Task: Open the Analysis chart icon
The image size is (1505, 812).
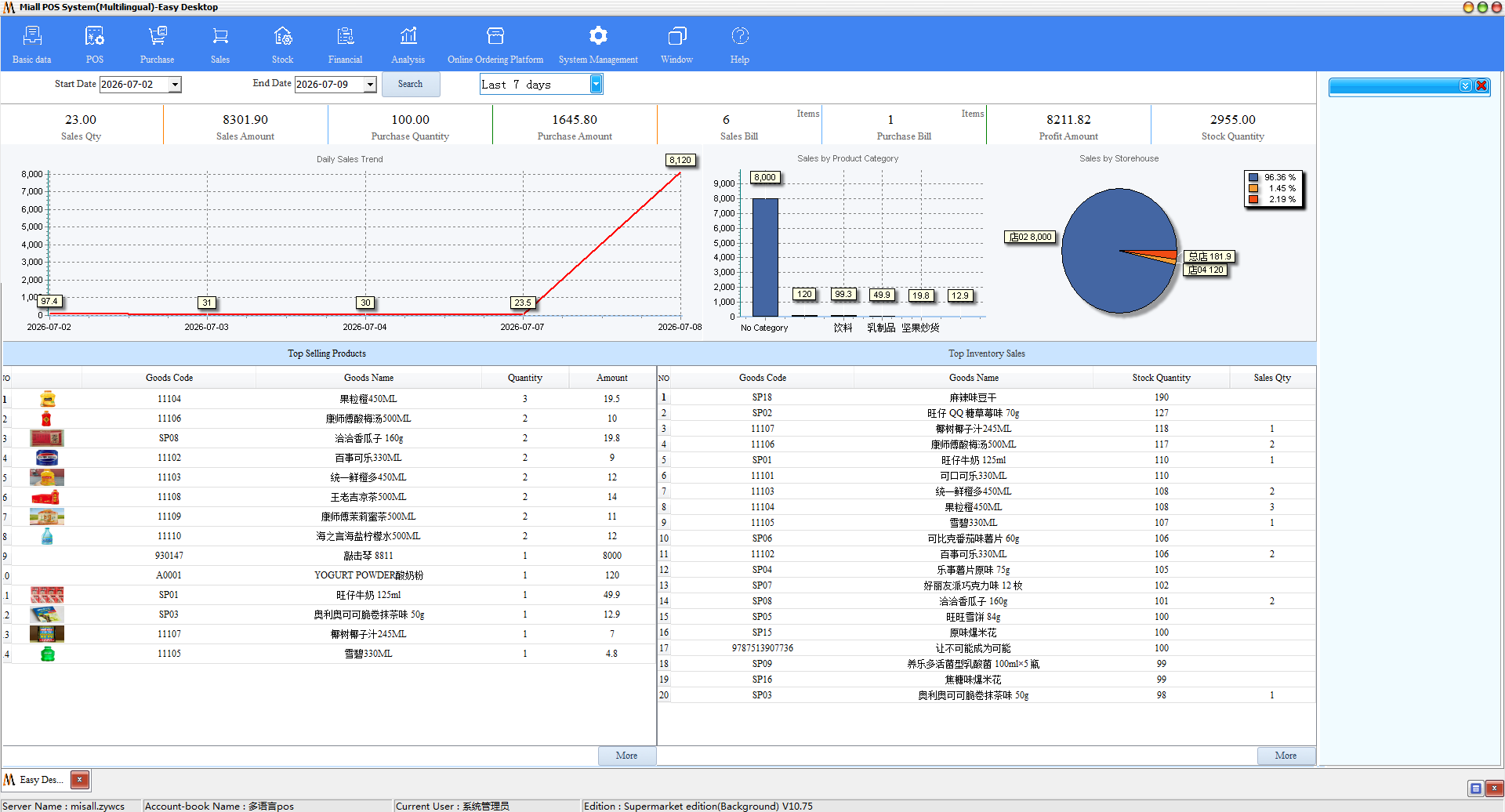Action: click(x=408, y=36)
